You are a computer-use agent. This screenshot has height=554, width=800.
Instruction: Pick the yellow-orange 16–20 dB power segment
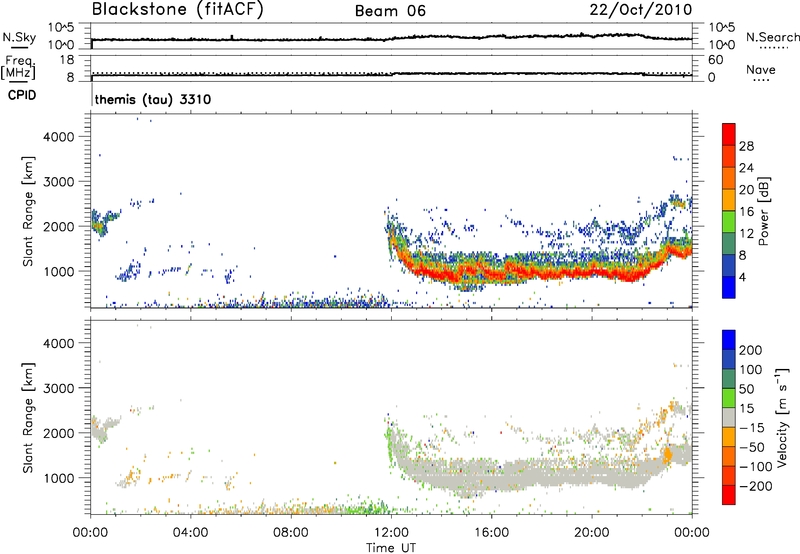pos(729,199)
